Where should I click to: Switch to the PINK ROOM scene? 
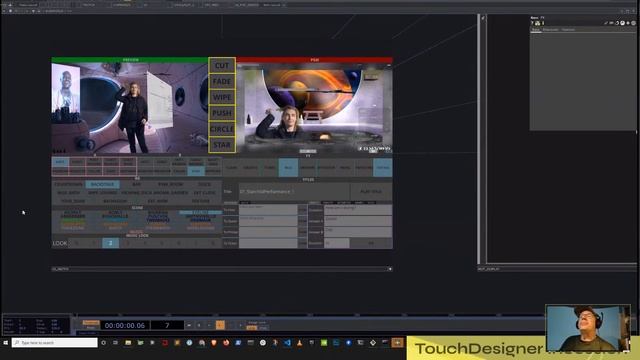coord(171,184)
